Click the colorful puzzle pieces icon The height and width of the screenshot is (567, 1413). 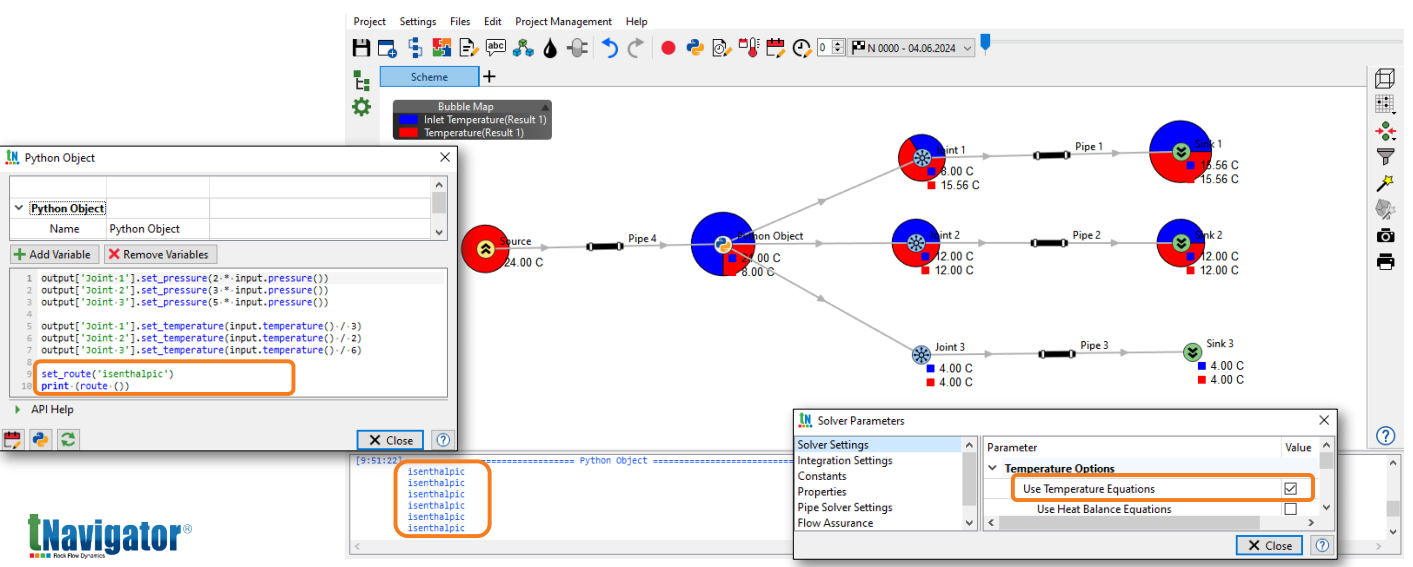tap(442, 48)
